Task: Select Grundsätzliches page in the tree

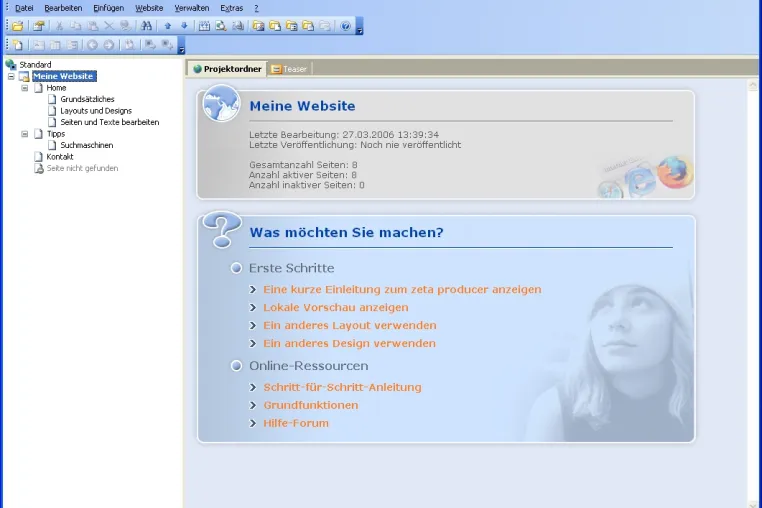Action: tap(87, 99)
